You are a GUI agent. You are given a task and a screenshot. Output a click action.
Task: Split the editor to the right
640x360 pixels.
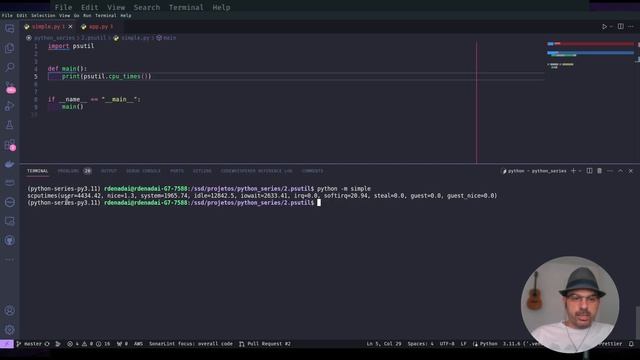[620, 27]
